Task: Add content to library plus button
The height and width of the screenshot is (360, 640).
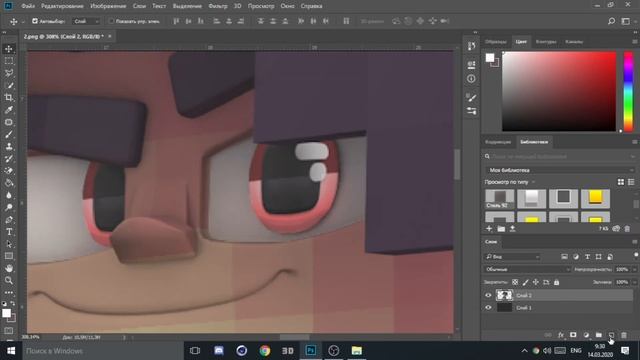Action: coord(489,229)
